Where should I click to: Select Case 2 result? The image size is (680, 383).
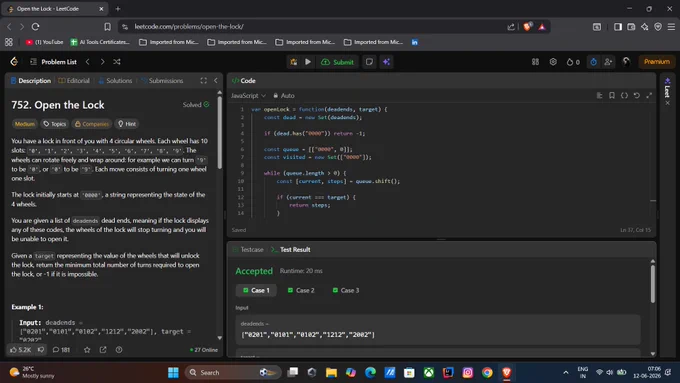point(301,290)
